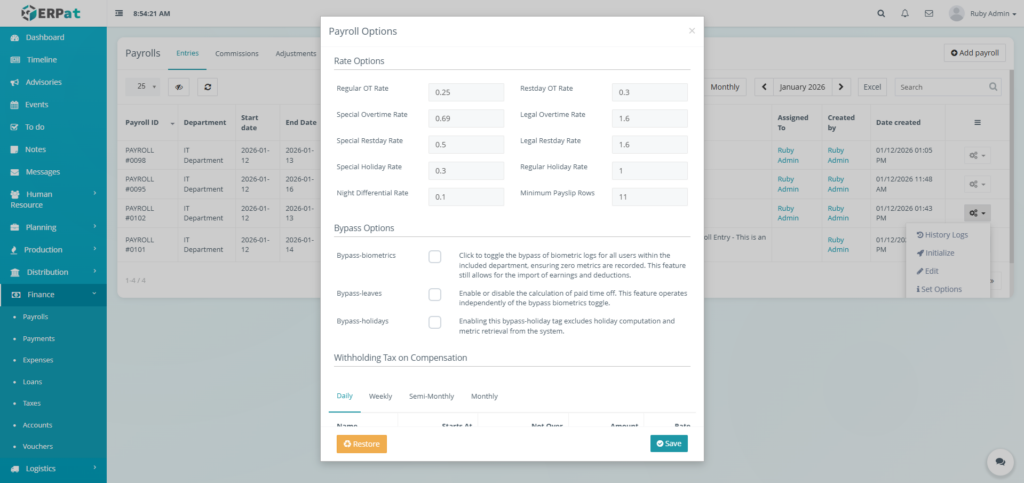The width and height of the screenshot is (1024, 483).
Task: Select the Daily tax tab
Action: (x=345, y=396)
